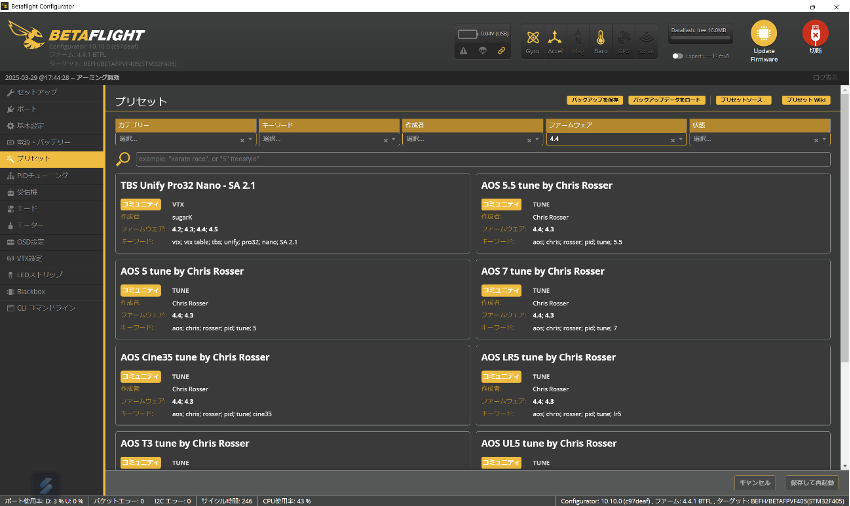850x506 pixels.
Task: Click the GPS satellite icon
Action: 623,37
